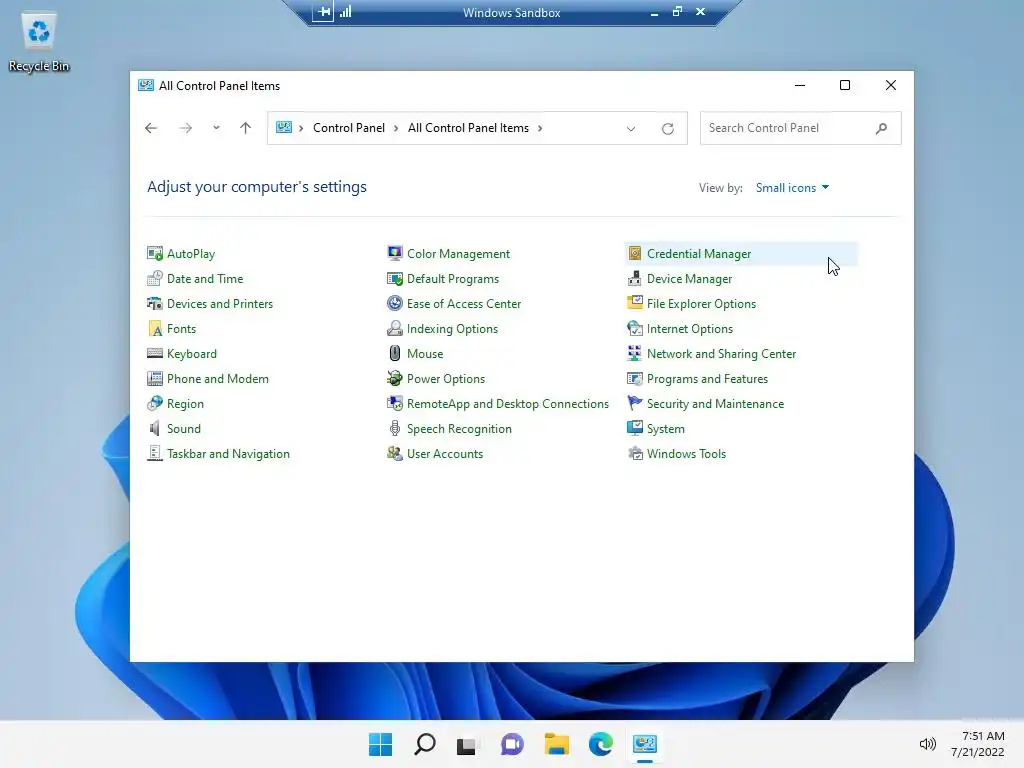The width and height of the screenshot is (1024, 768).
Task: Go forward using the forward arrow
Action: click(x=186, y=128)
